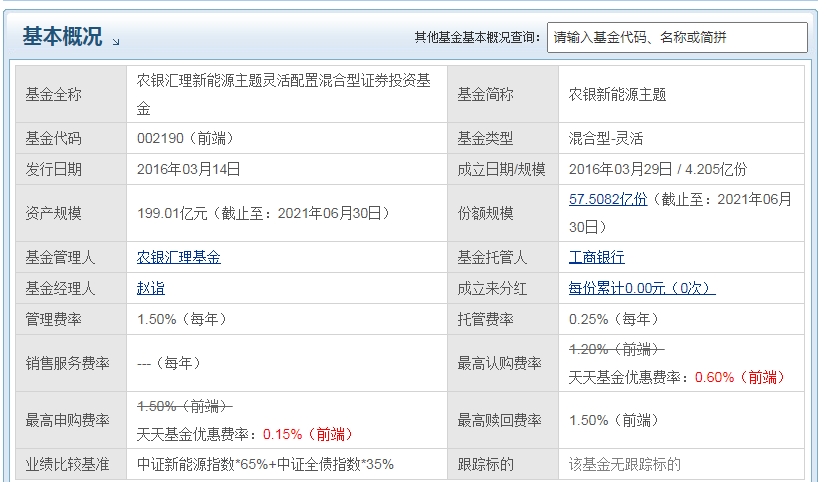
Task: Click the struck-through 1.50%（前端） purchase rate
Action: click(184, 406)
